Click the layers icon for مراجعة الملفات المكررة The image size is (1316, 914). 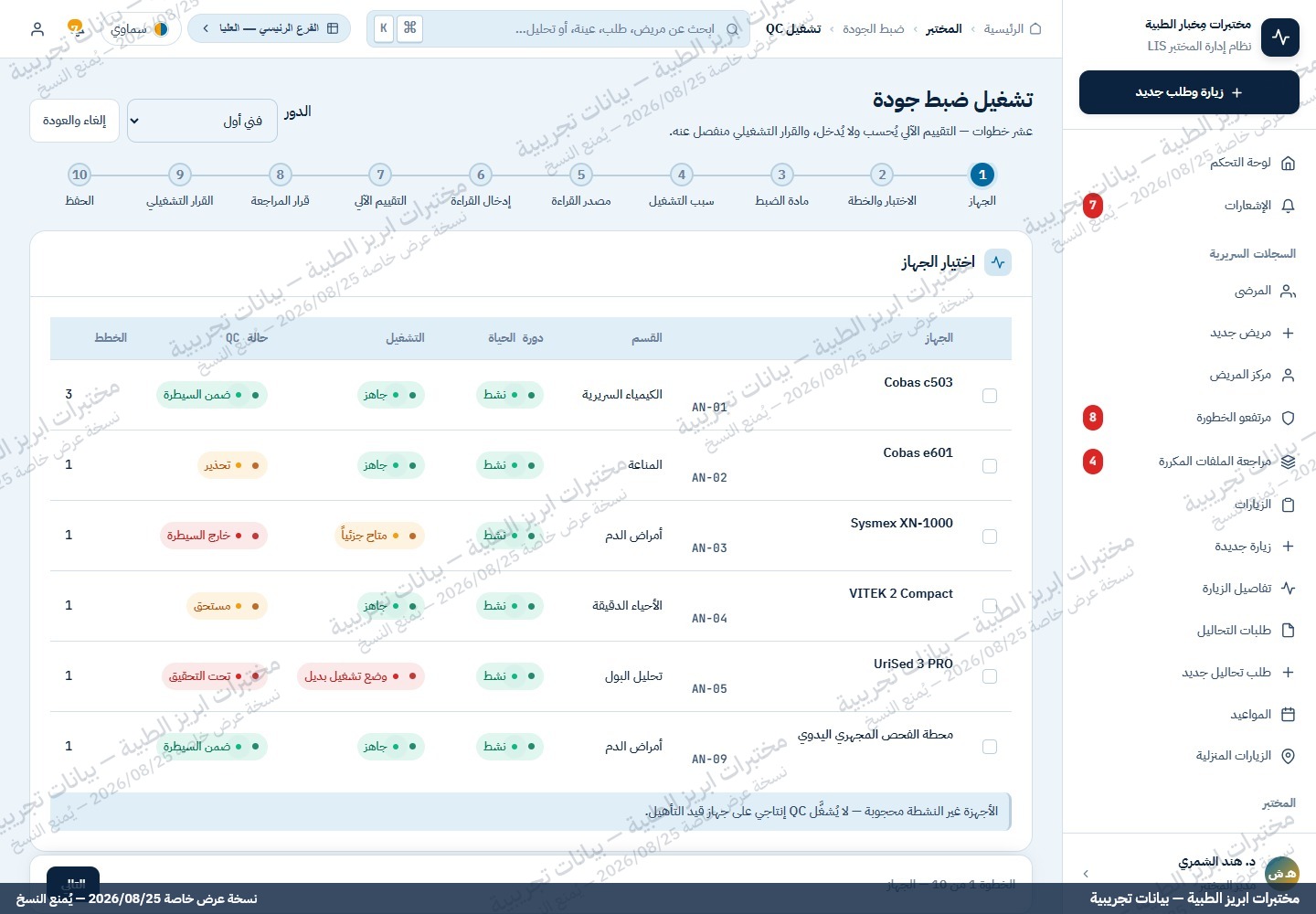(x=1288, y=462)
